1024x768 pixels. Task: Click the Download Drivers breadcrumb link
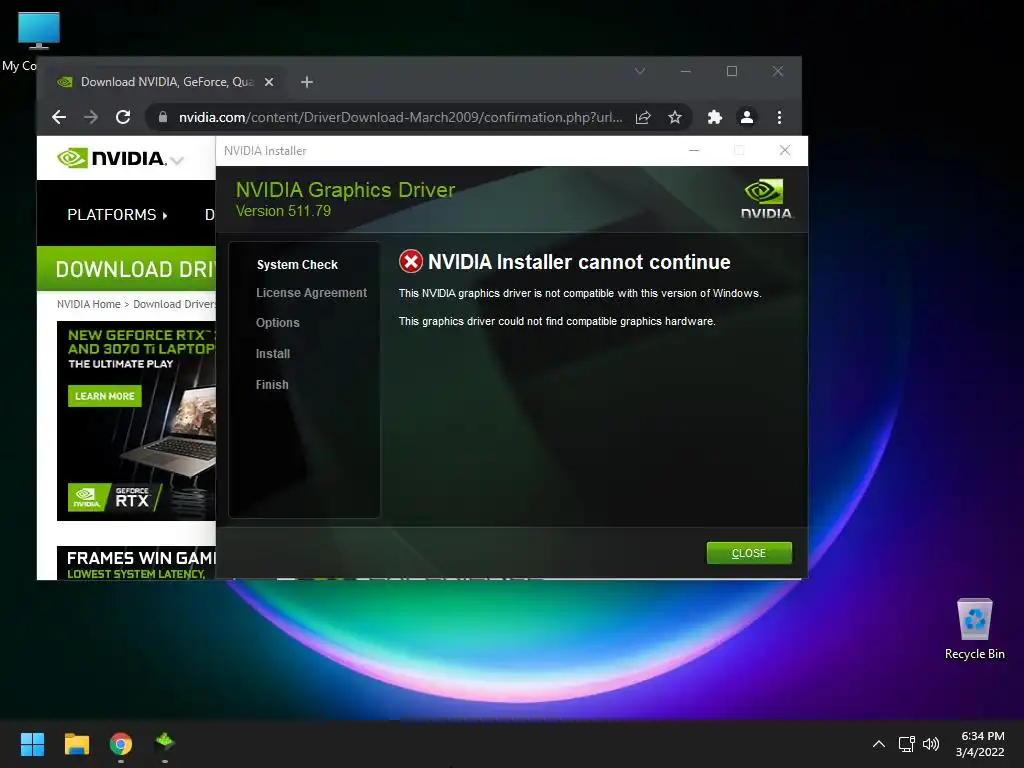(174, 304)
